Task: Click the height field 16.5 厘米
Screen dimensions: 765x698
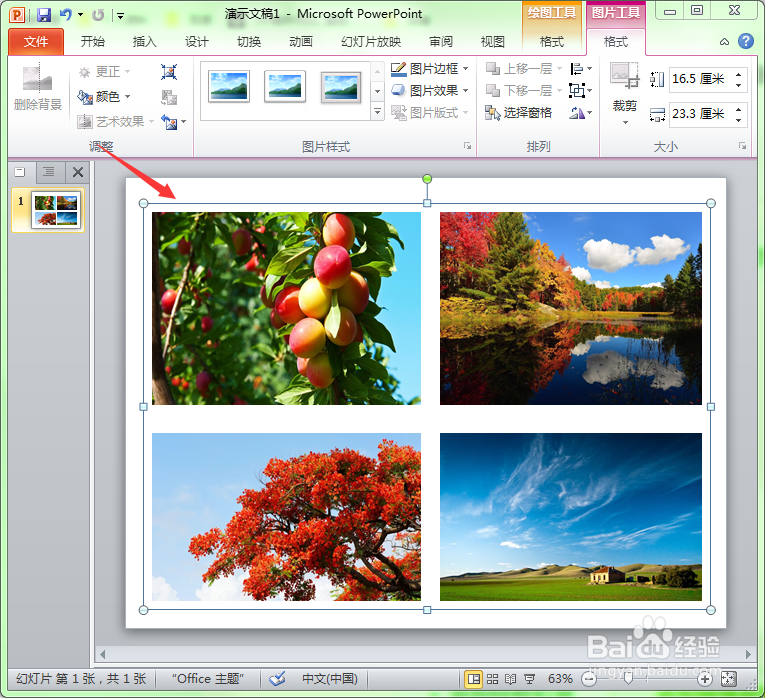Action: (x=699, y=79)
